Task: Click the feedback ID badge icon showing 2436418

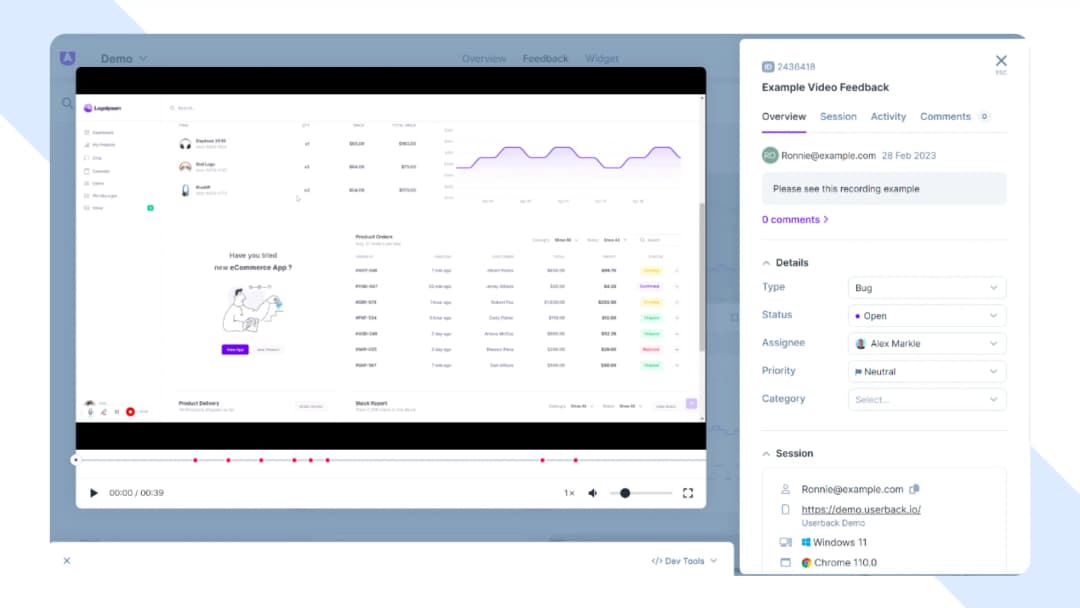Action: click(x=766, y=66)
